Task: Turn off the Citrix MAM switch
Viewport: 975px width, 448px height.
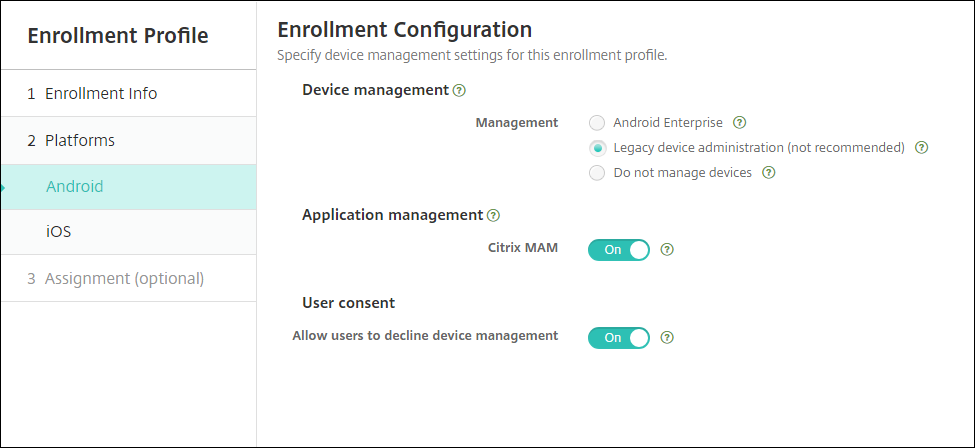Action: [619, 249]
